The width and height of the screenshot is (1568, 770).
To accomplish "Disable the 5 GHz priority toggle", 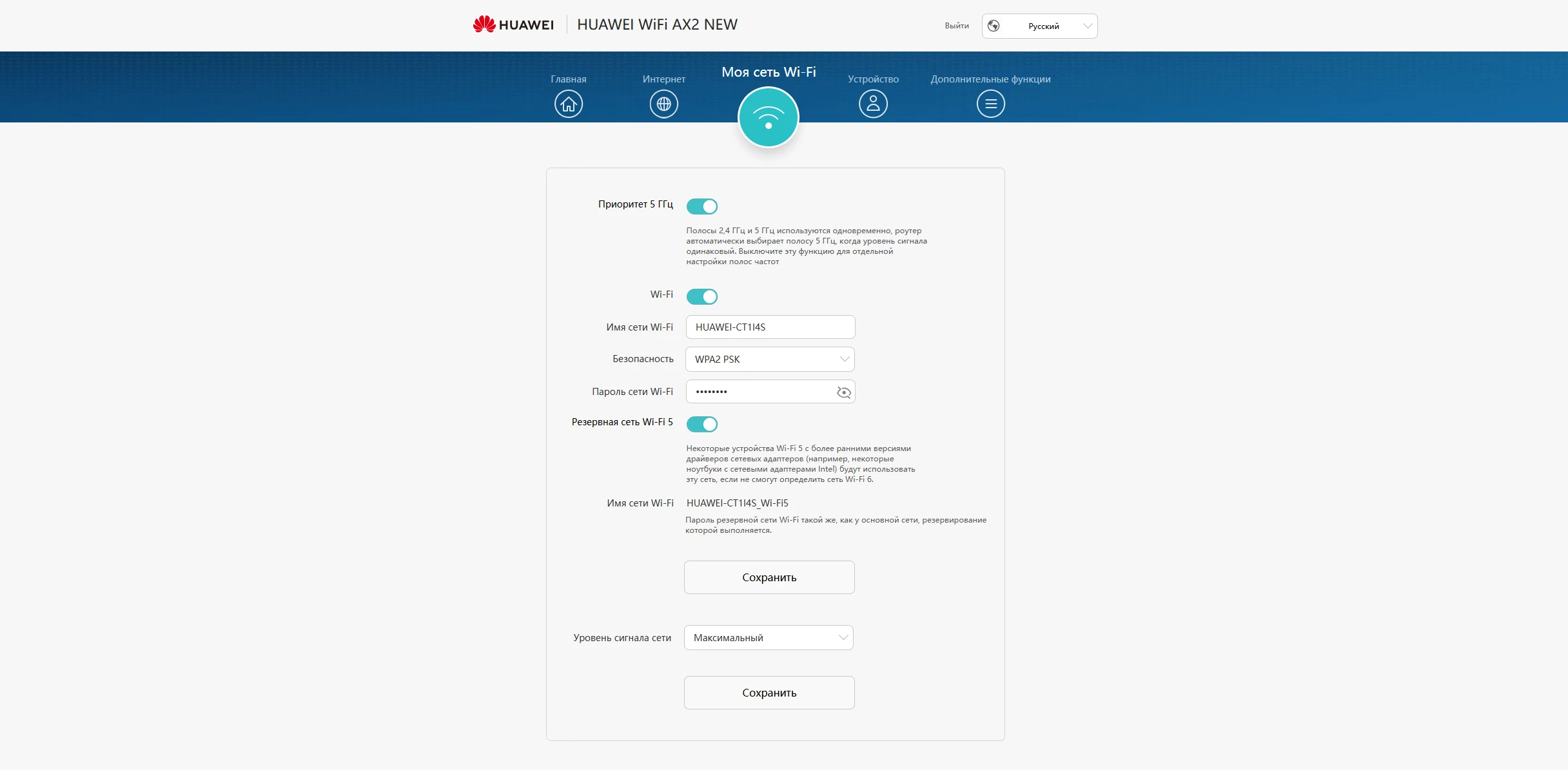I will click(x=701, y=206).
